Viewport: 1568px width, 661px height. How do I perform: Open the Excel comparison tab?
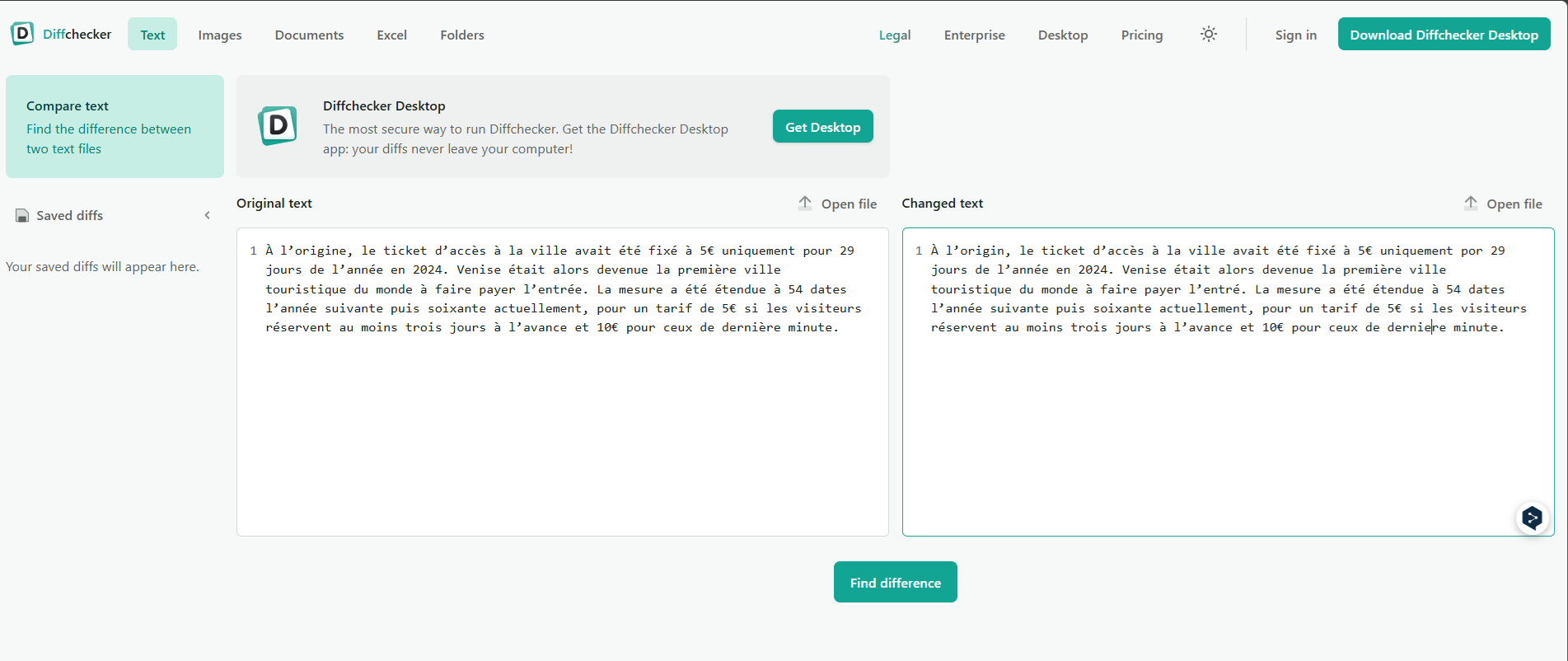pos(392,35)
